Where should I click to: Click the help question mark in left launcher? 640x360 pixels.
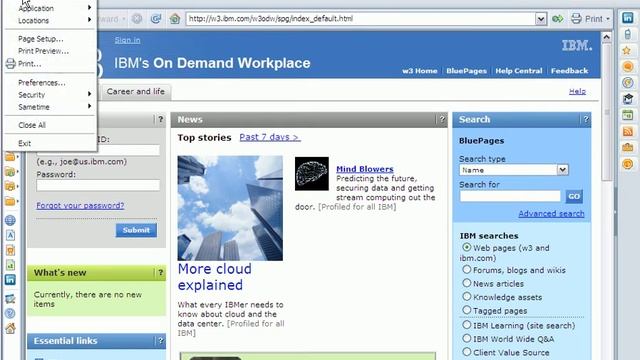[x=10, y=313]
